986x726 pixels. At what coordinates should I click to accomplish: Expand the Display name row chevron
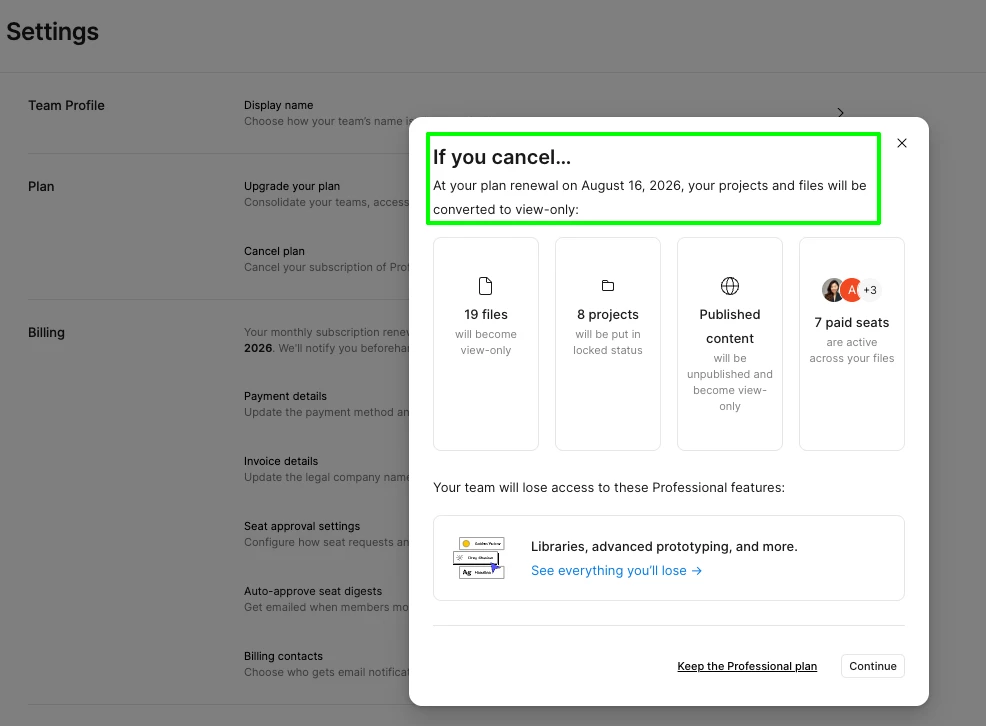click(x=841, y=113)
